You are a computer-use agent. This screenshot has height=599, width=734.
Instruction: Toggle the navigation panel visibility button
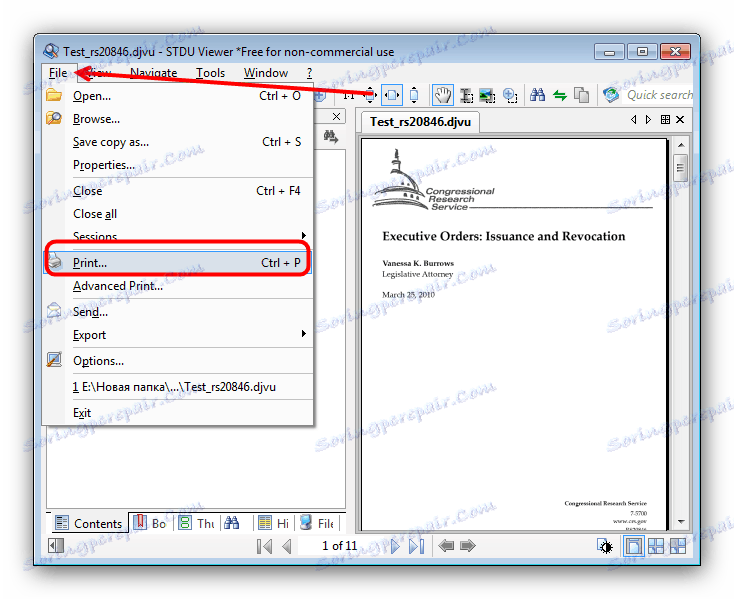(56, 546)
